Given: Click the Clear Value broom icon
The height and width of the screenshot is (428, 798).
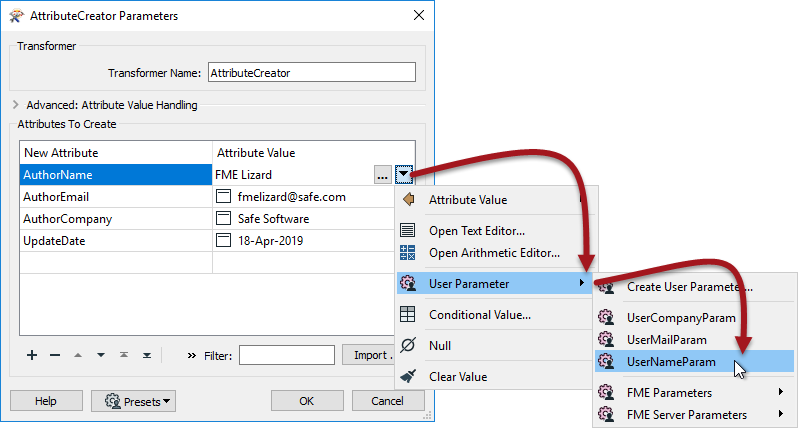Looking at the screenshot, I should click(x=408, y=376).
